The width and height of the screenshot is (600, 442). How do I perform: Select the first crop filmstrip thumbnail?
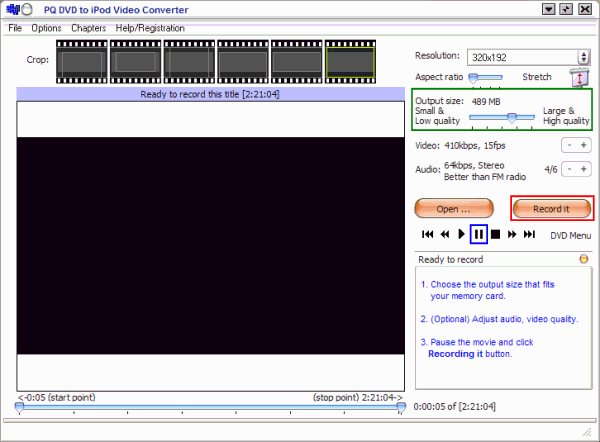click(82, 62)
